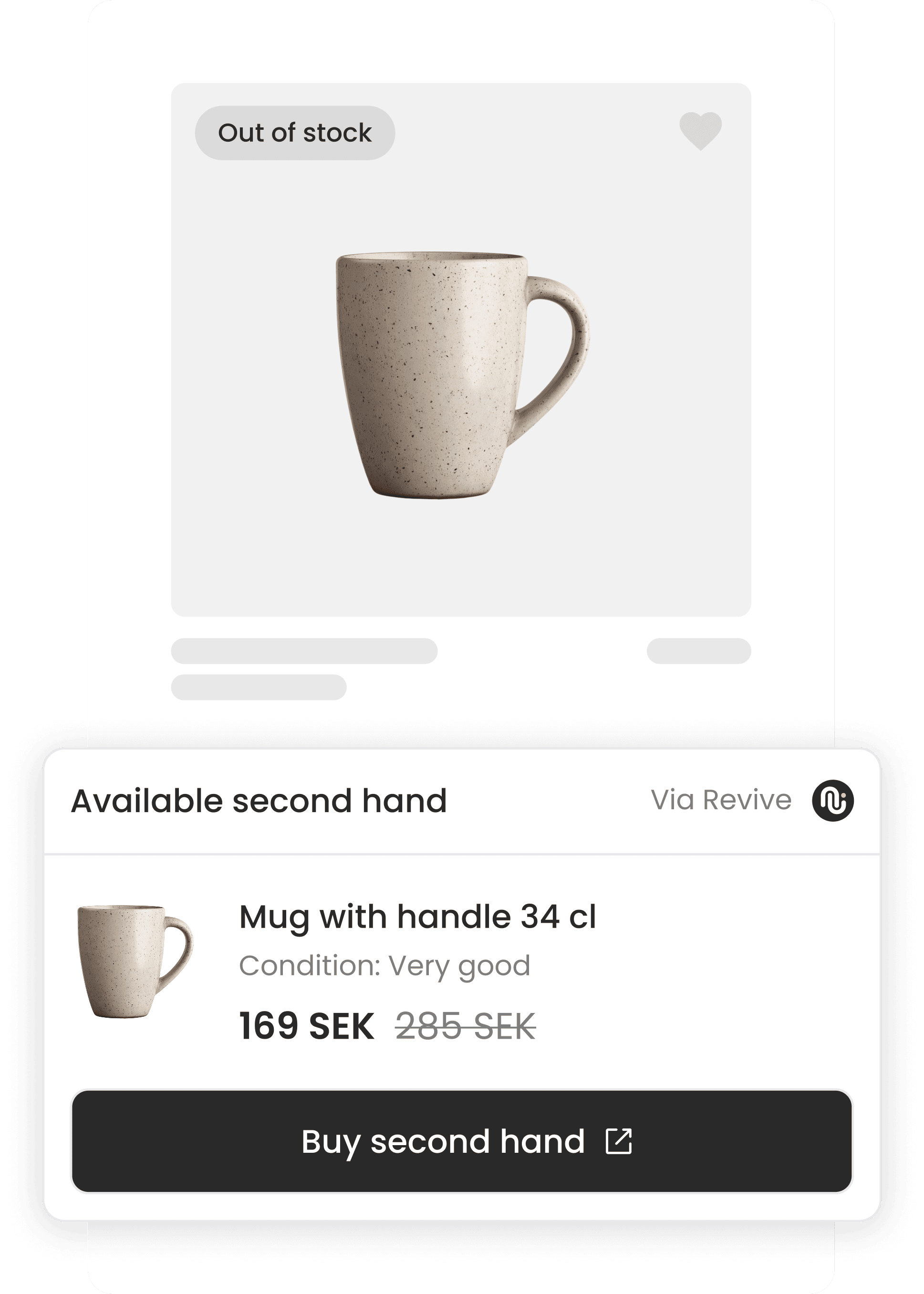Click the round Revive logo icon

pos(832,800)
